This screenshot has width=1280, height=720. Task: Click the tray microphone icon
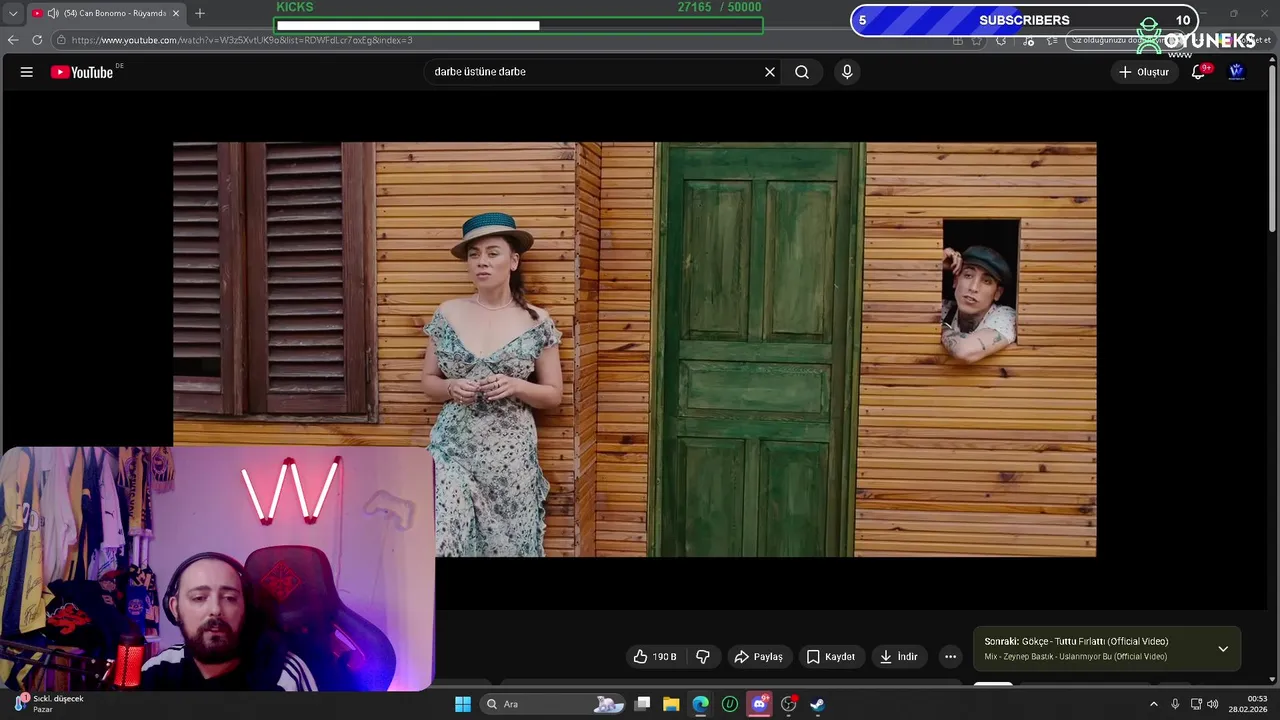coord(1175,704)
